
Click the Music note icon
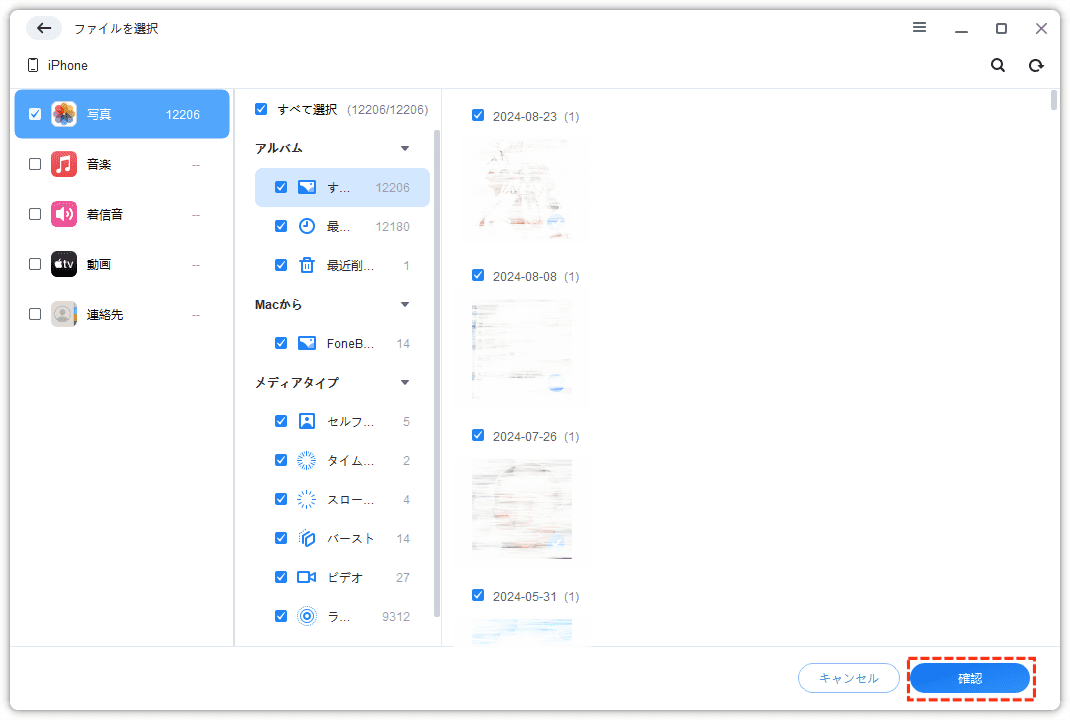pyautogui.click(x=64, y=164)
